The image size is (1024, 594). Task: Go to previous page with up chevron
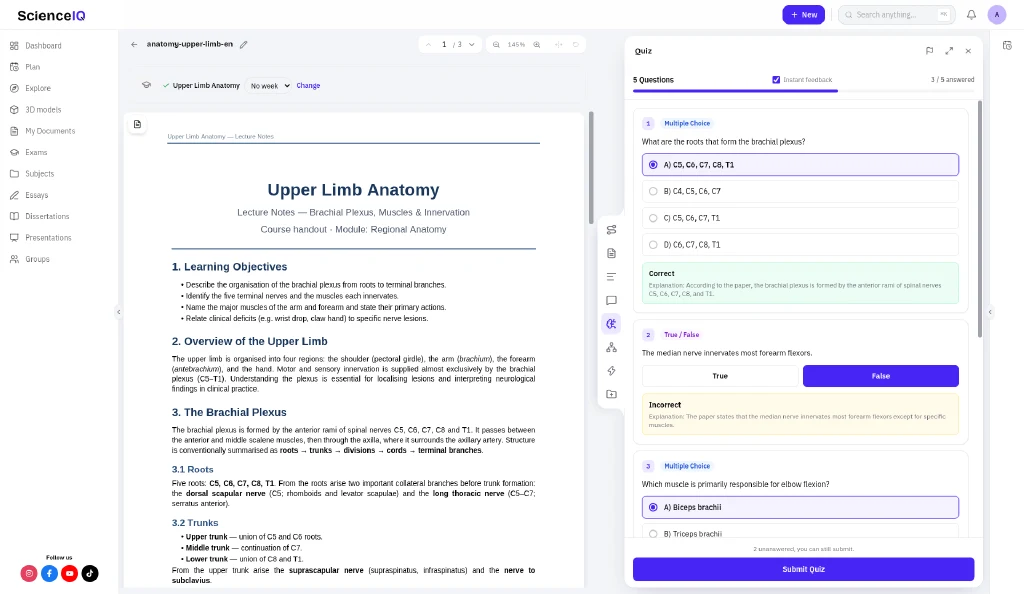tap(428, 44)
